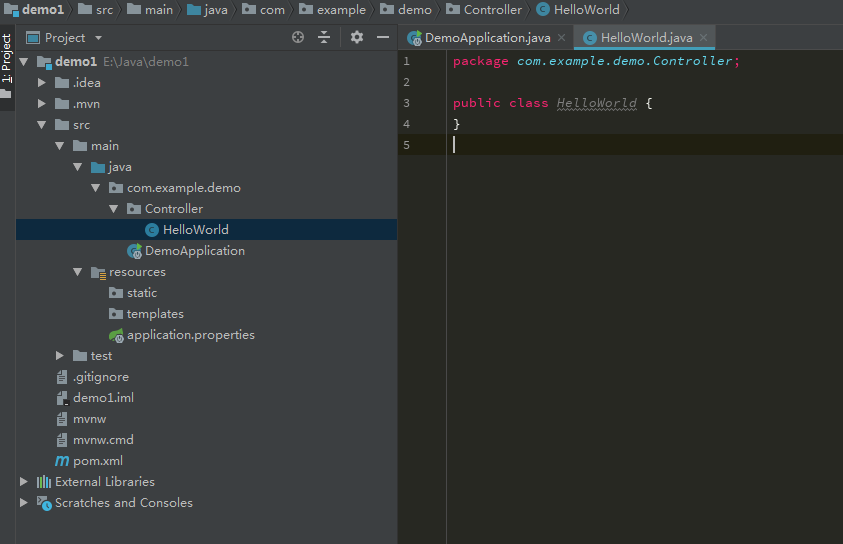The width and height of the screenshot is (843, 544).
Task: Open Project panel settings gear
Action: [357, 38]
